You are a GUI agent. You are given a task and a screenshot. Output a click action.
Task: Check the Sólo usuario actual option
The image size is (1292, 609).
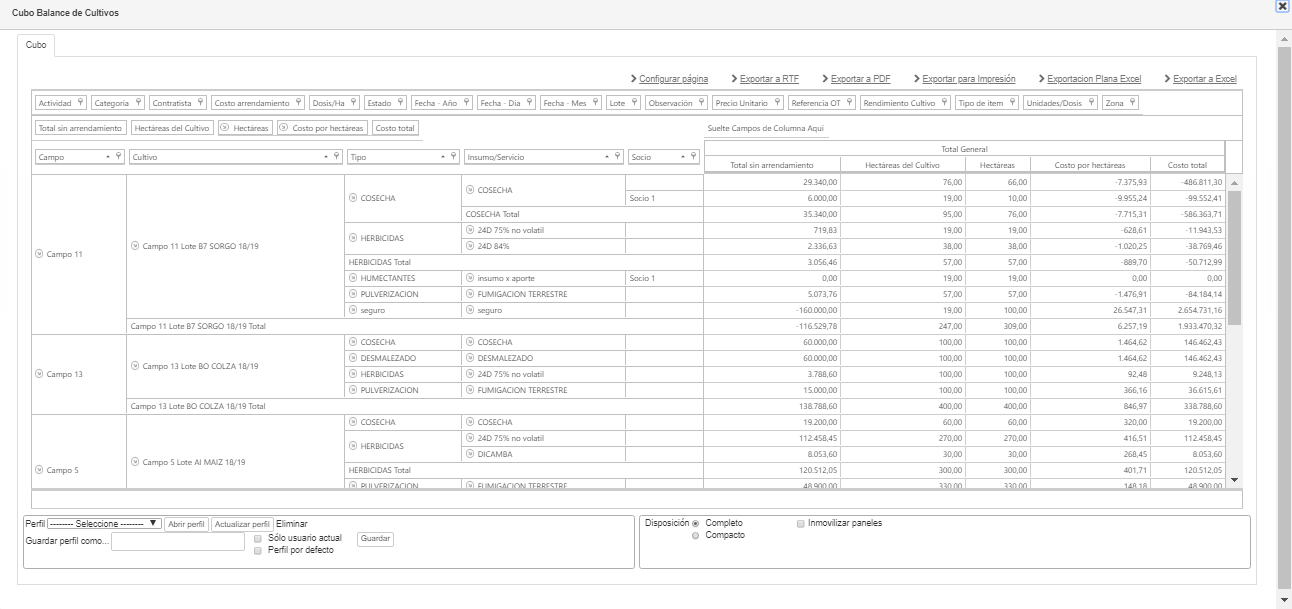[258, 538]
